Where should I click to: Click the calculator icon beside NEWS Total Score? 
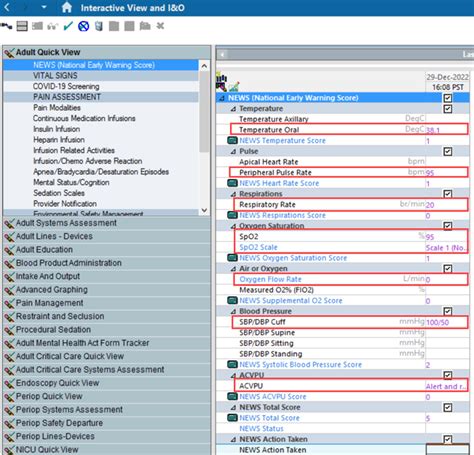232,418
